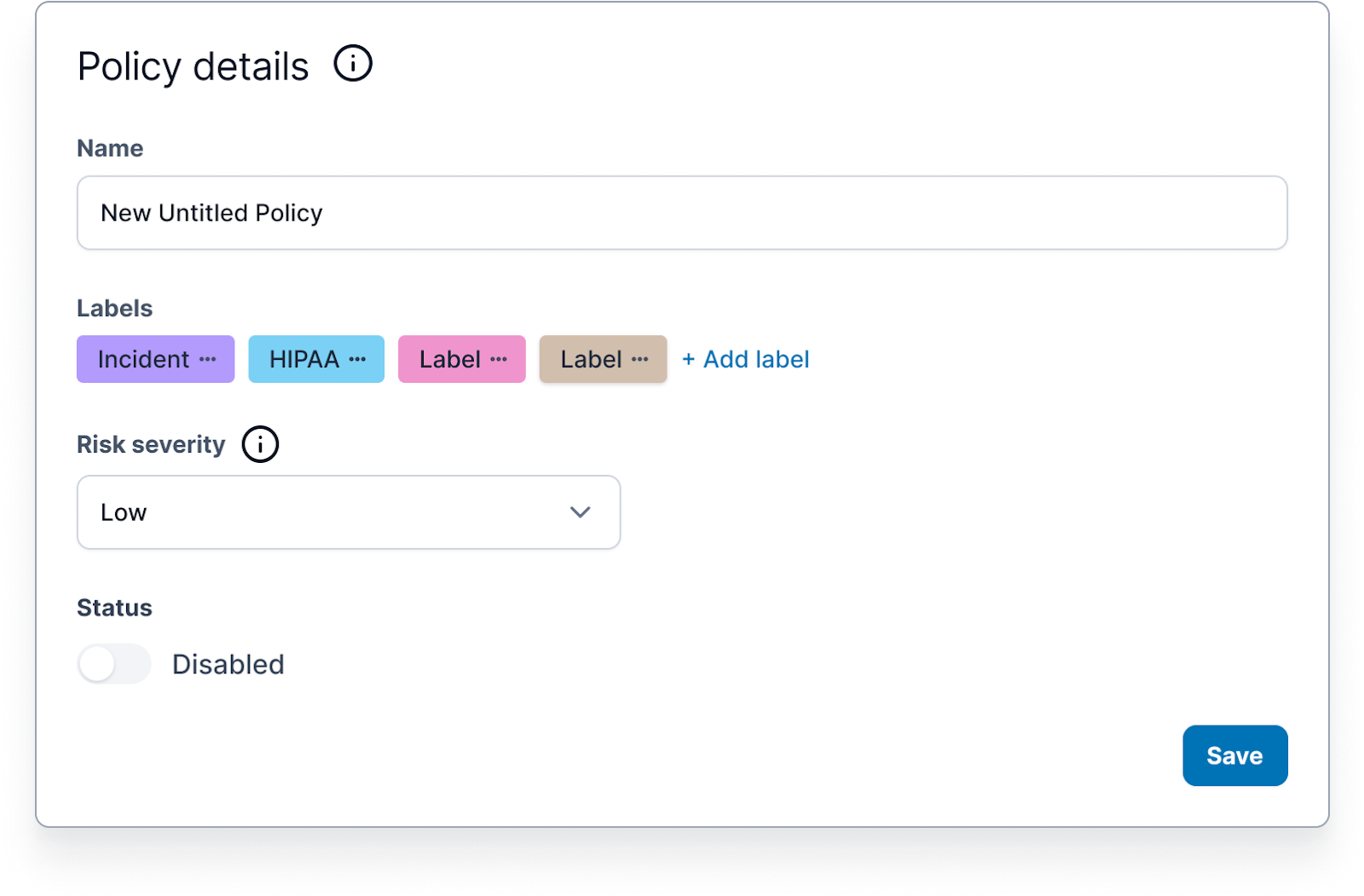
Task: Open the ellipsis menu on tan Label
Action: click(x=640, y=360)
